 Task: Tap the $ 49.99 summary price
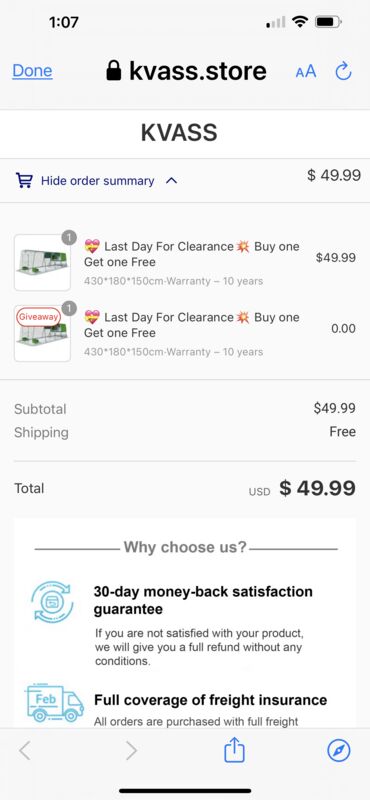(x=334, y=176)
